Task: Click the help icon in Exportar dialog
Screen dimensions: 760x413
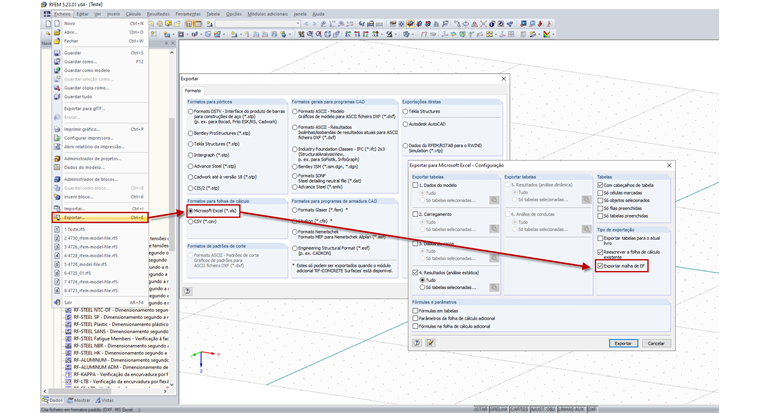Action: pos(187,291)
